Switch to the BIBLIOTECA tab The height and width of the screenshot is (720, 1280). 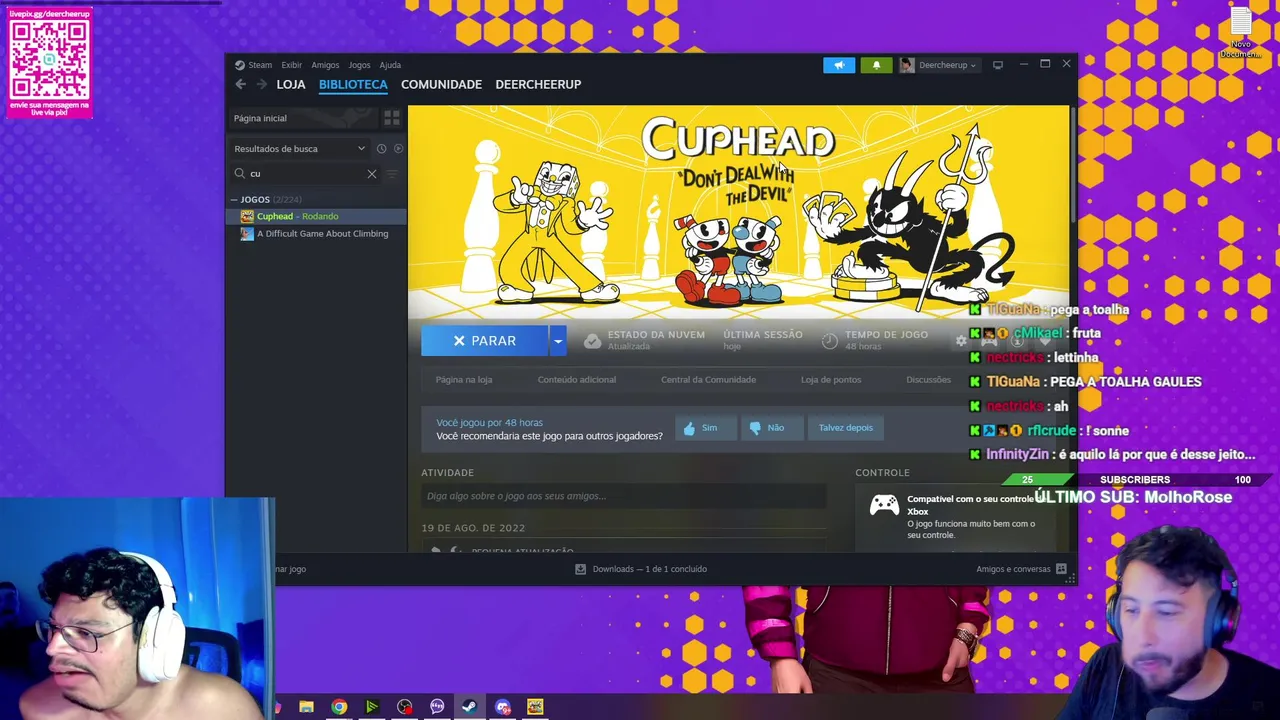point(353,84)
